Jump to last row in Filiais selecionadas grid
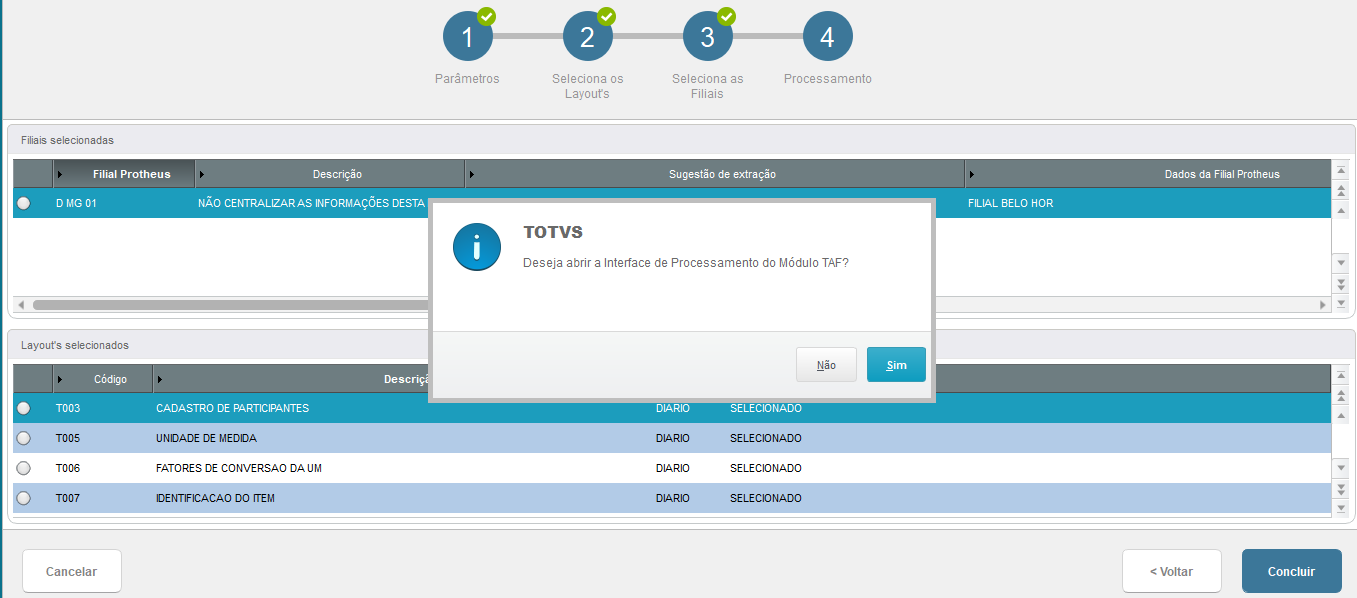The height and width of the screenshot is (598, 1357). 1341,302
